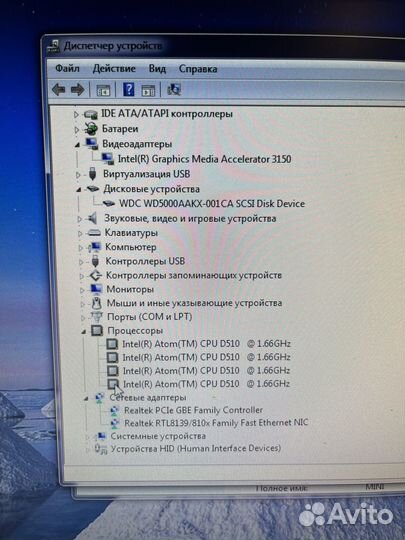Click the Процессоры category chip icon
The image size is (405, 540).
pos(97,331)
